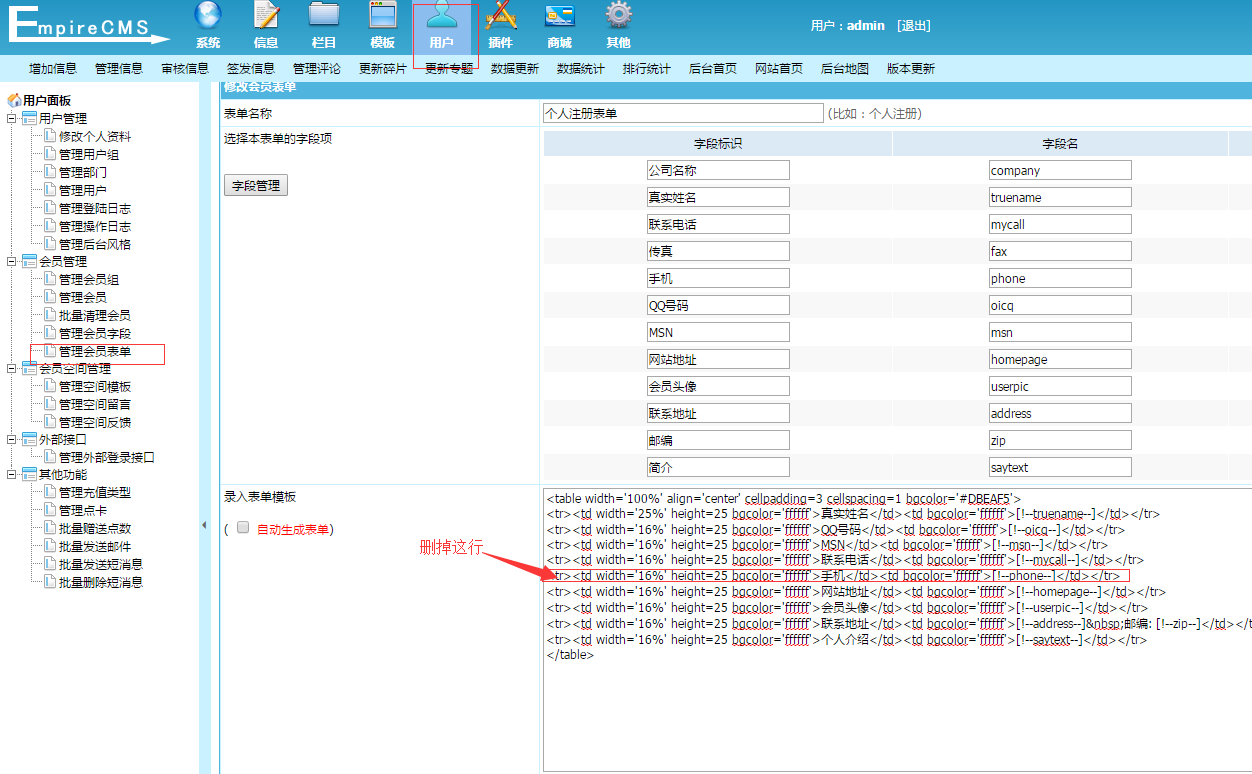Click the 系统 globe icon
The image size is (1252, 774).
click(x=208, y=17)
